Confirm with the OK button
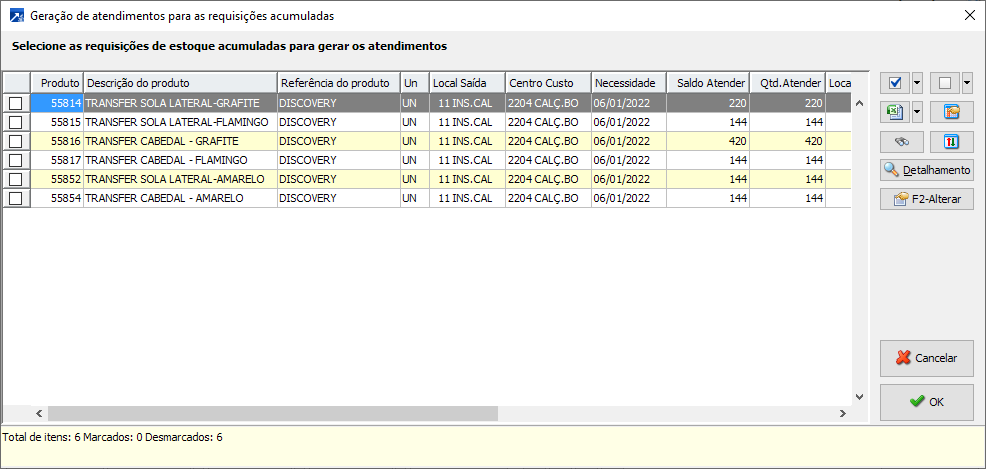Screen dimensions: 986x469 click(x=926, y=402)
